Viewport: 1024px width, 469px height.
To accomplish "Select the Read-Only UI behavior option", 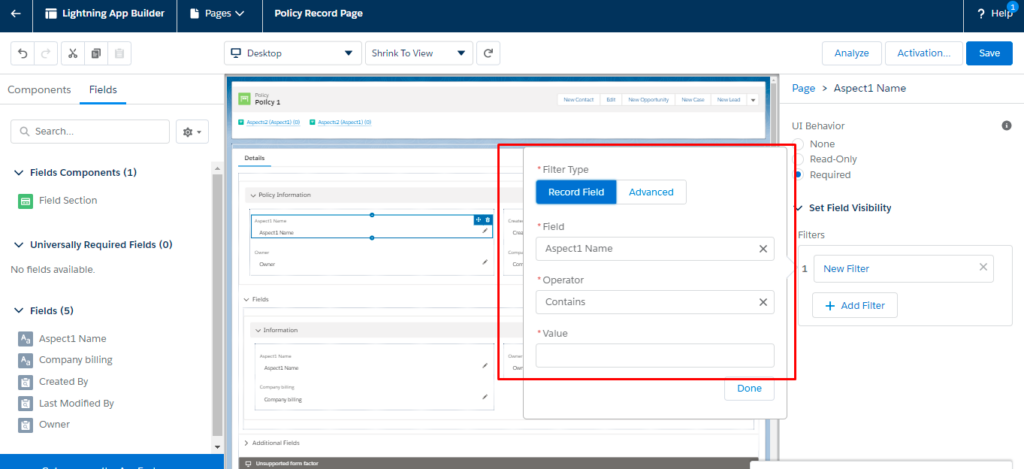I will pos(797,159).
